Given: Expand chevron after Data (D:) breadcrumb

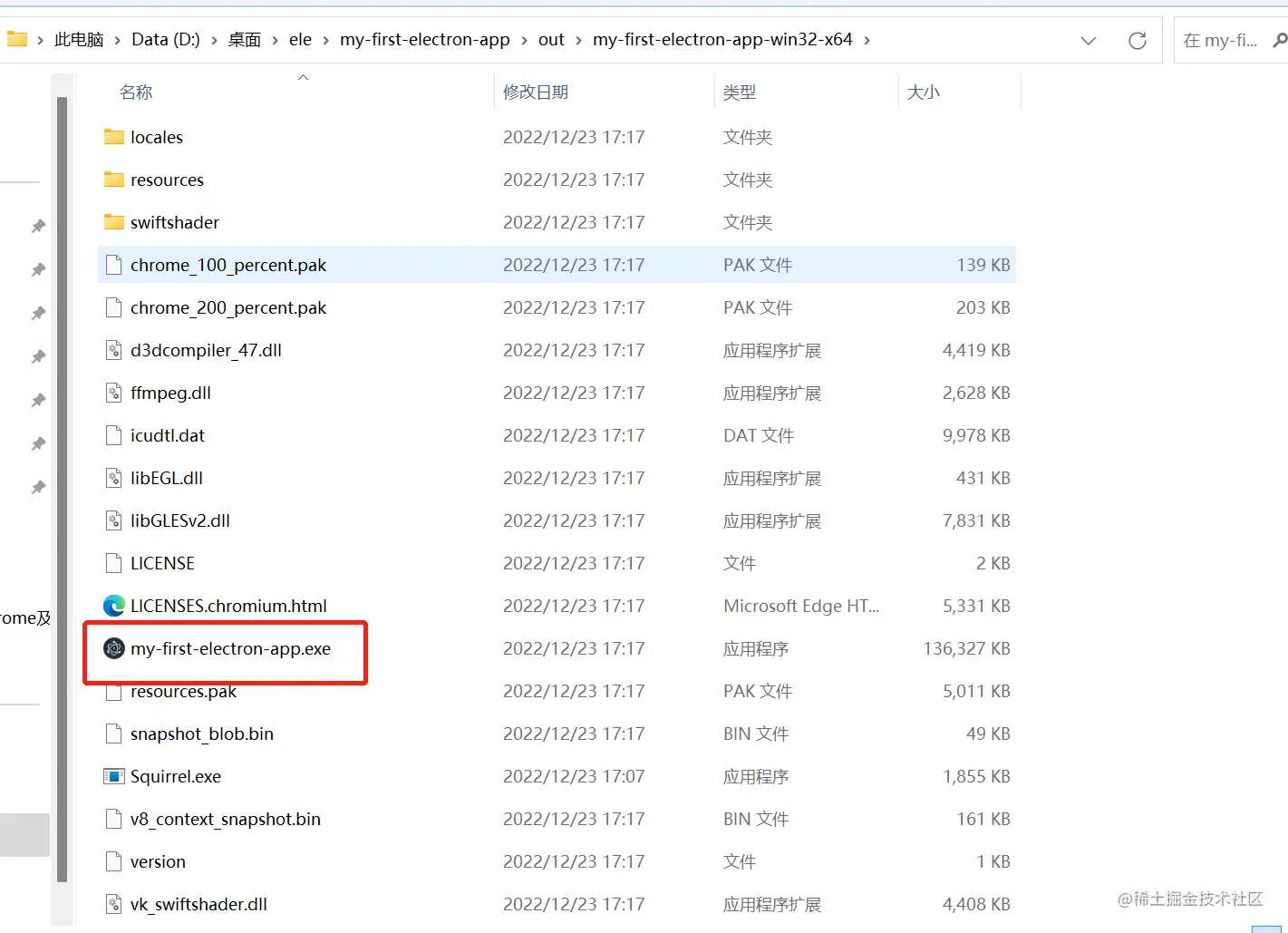Looking at the screenshot, I should (214, 40).
